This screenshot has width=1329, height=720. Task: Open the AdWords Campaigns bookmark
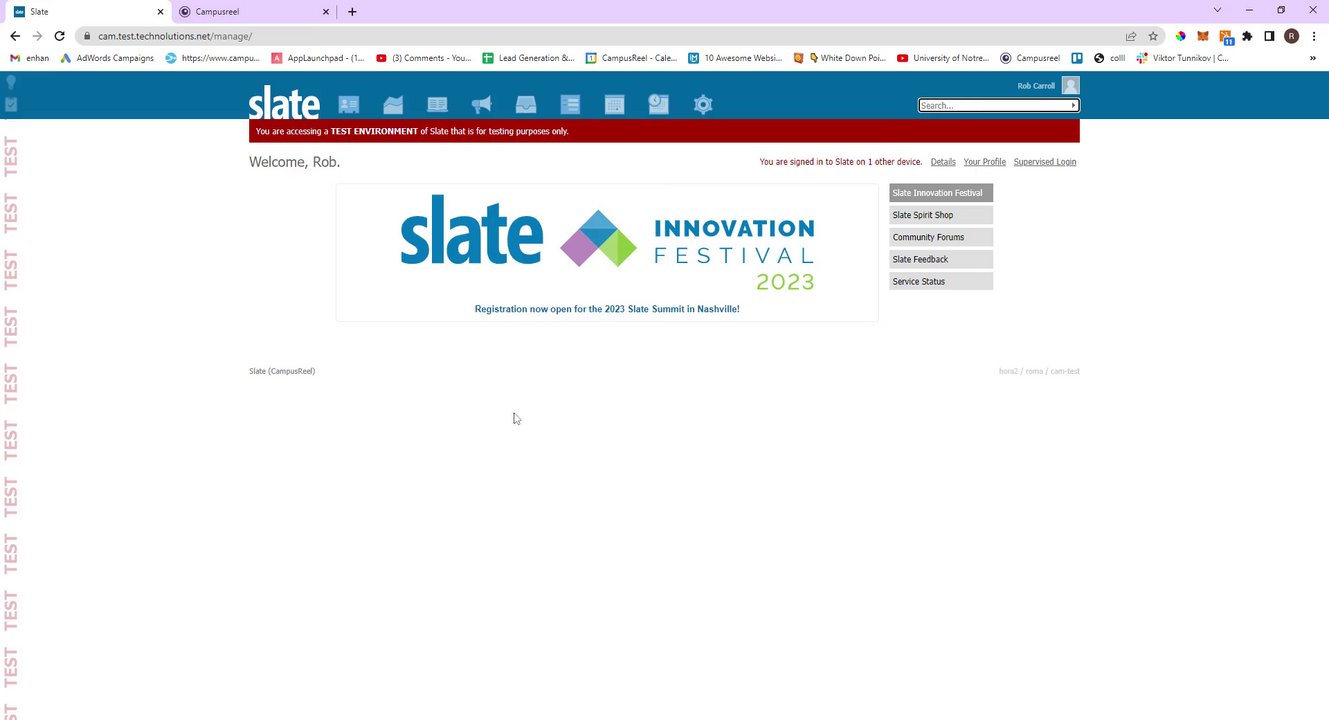(107, 58)
